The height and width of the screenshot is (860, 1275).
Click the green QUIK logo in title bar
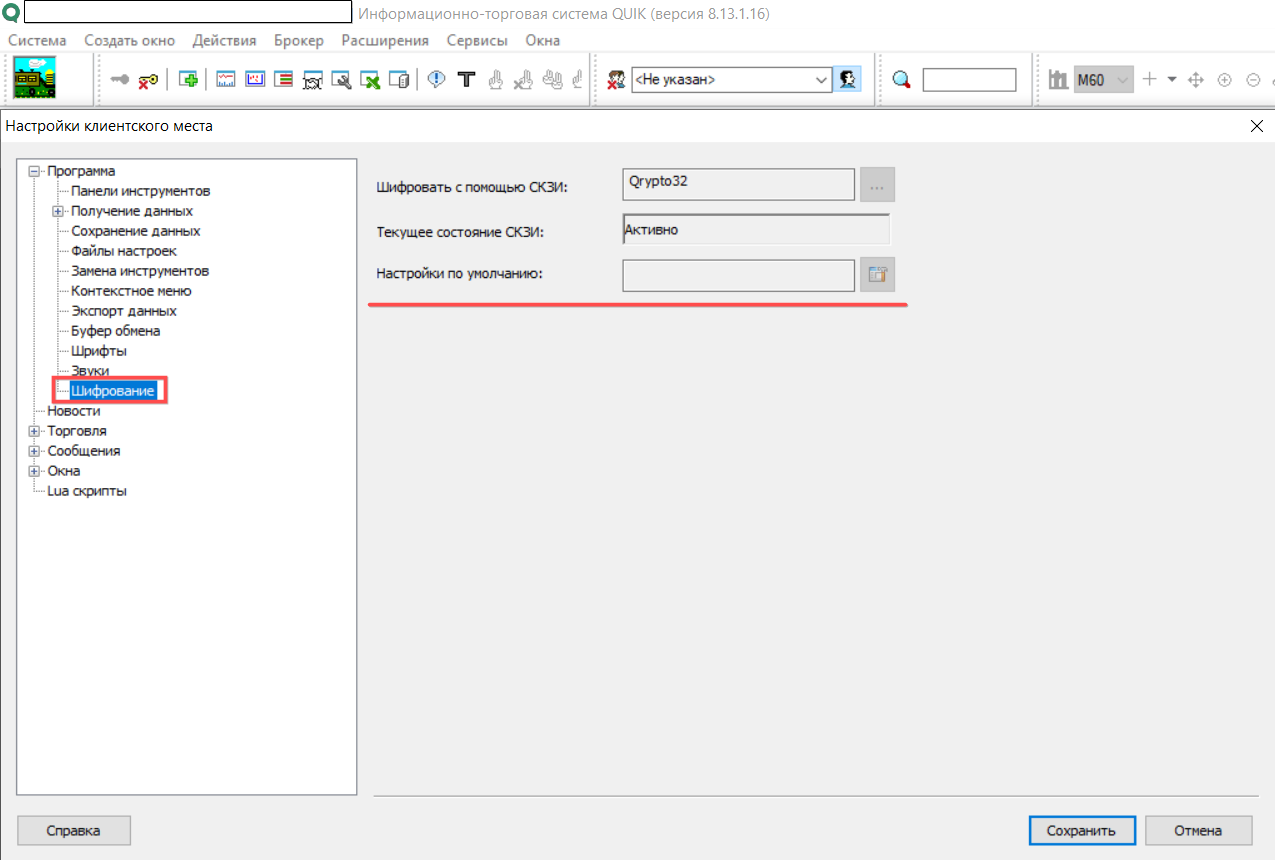(x=10, y=13)
